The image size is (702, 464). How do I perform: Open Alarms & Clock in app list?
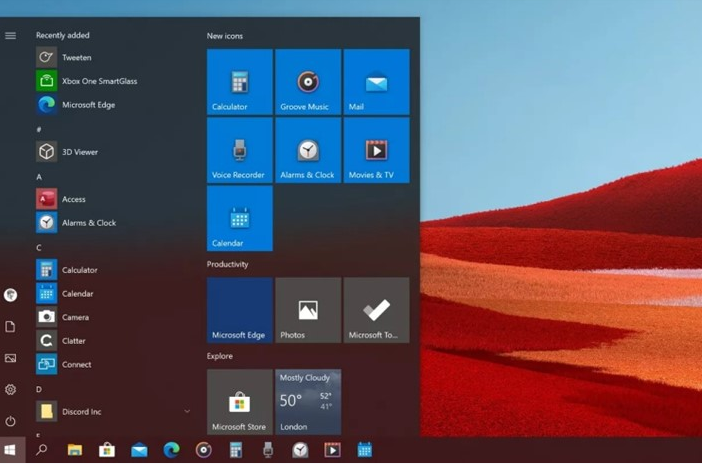point(112,223)
